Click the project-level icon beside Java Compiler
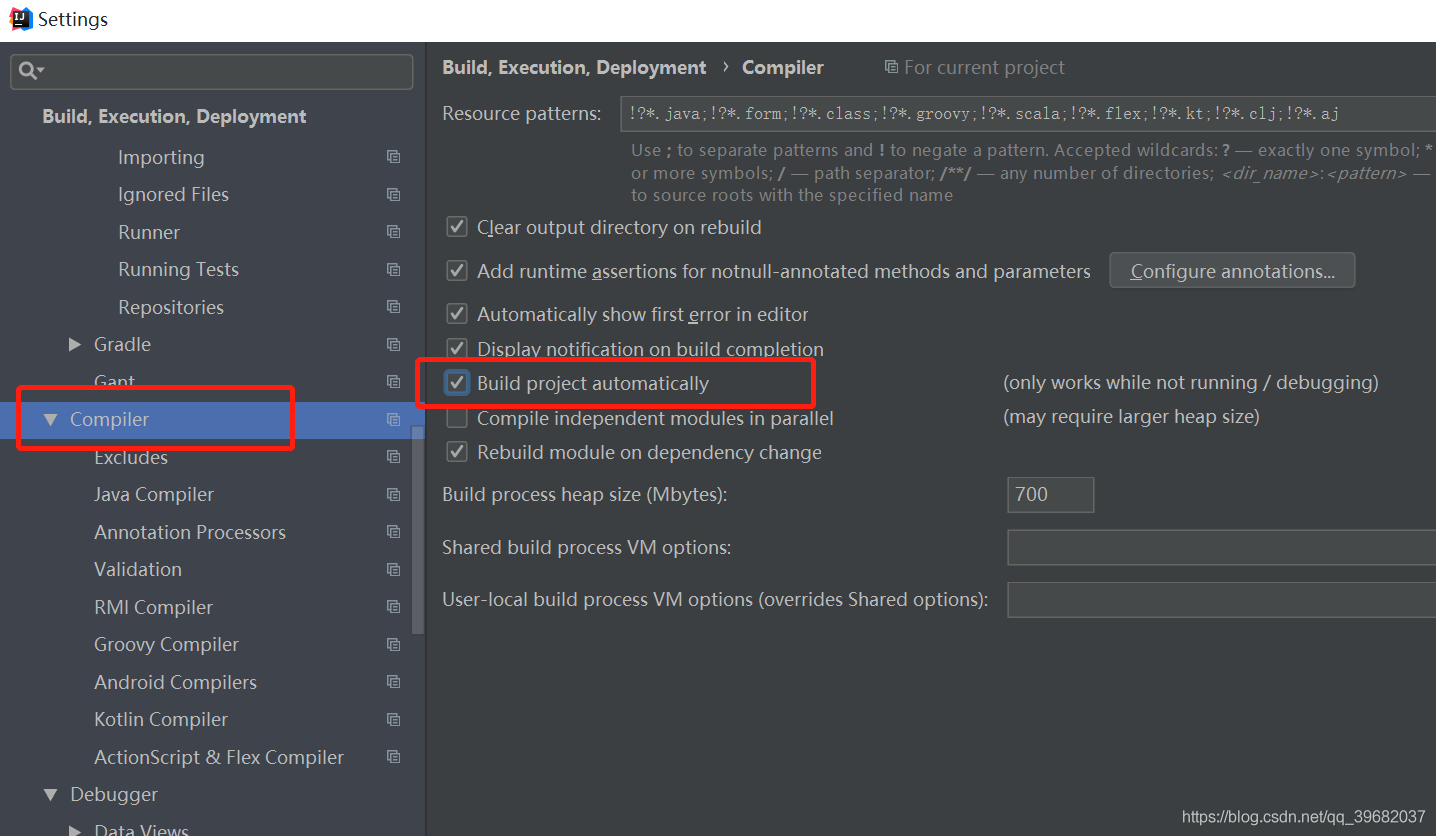This screenshot has height=836, width=1436. tap(394, 494)
